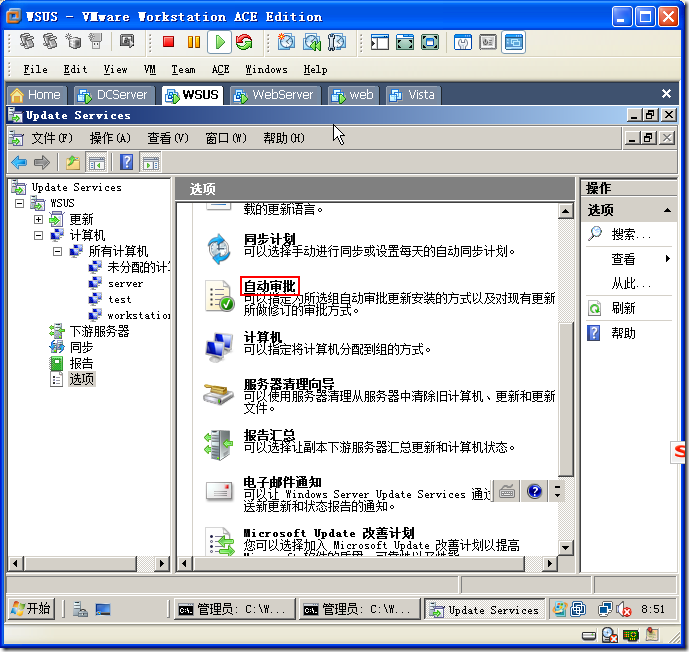Click the blue help icon in MMC toolbar
689x652 pixels.
(x=127, y=163)
